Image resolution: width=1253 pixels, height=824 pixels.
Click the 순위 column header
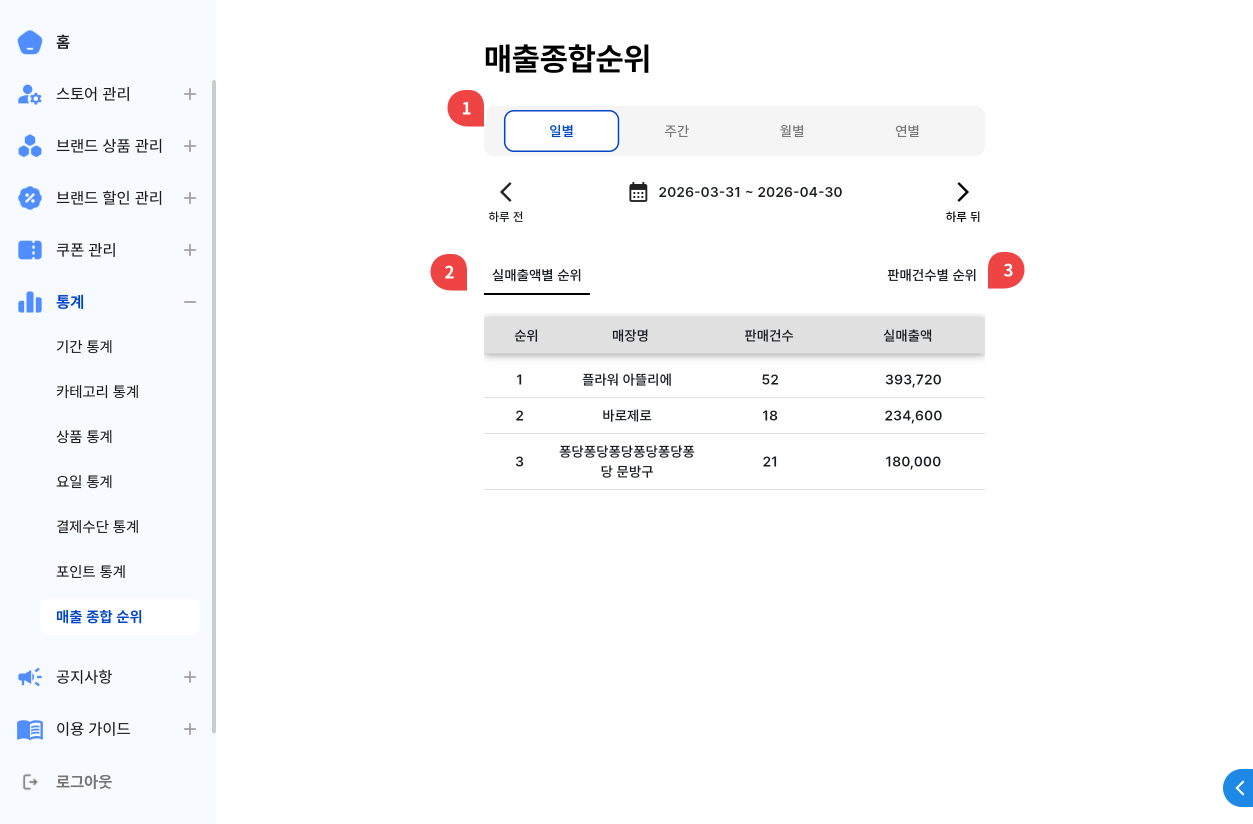tap(526, 336)
